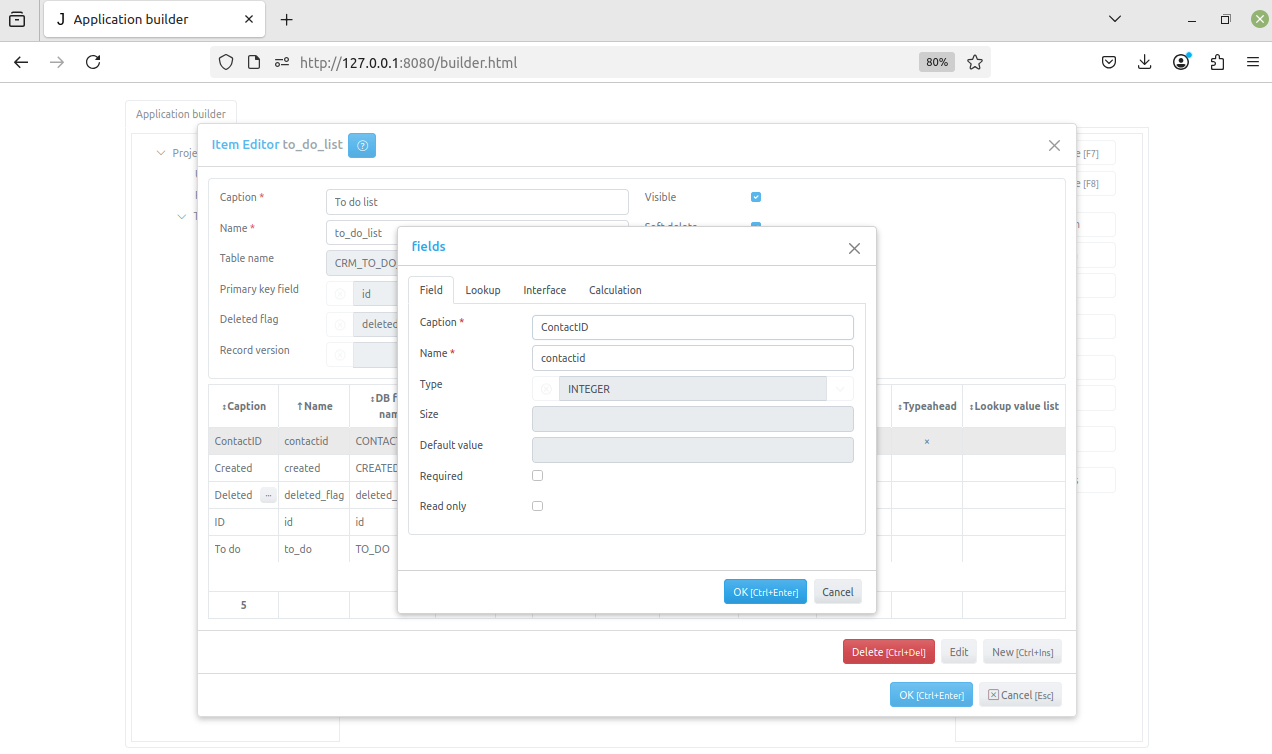Viewport: 1272px width, 754px height.
Task: Click into the Caption field containing ContactID
Action: click(x=692, y=327)
